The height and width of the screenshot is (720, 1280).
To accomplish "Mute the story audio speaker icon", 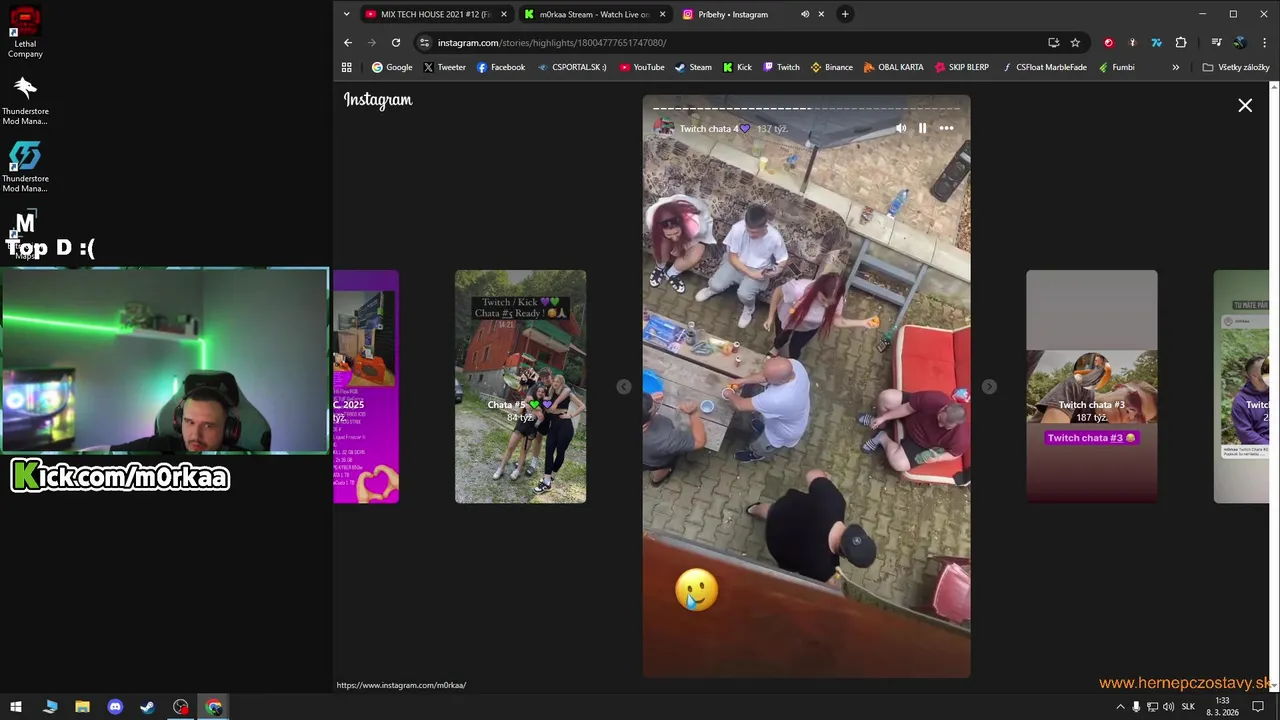I will click(900, 128).
